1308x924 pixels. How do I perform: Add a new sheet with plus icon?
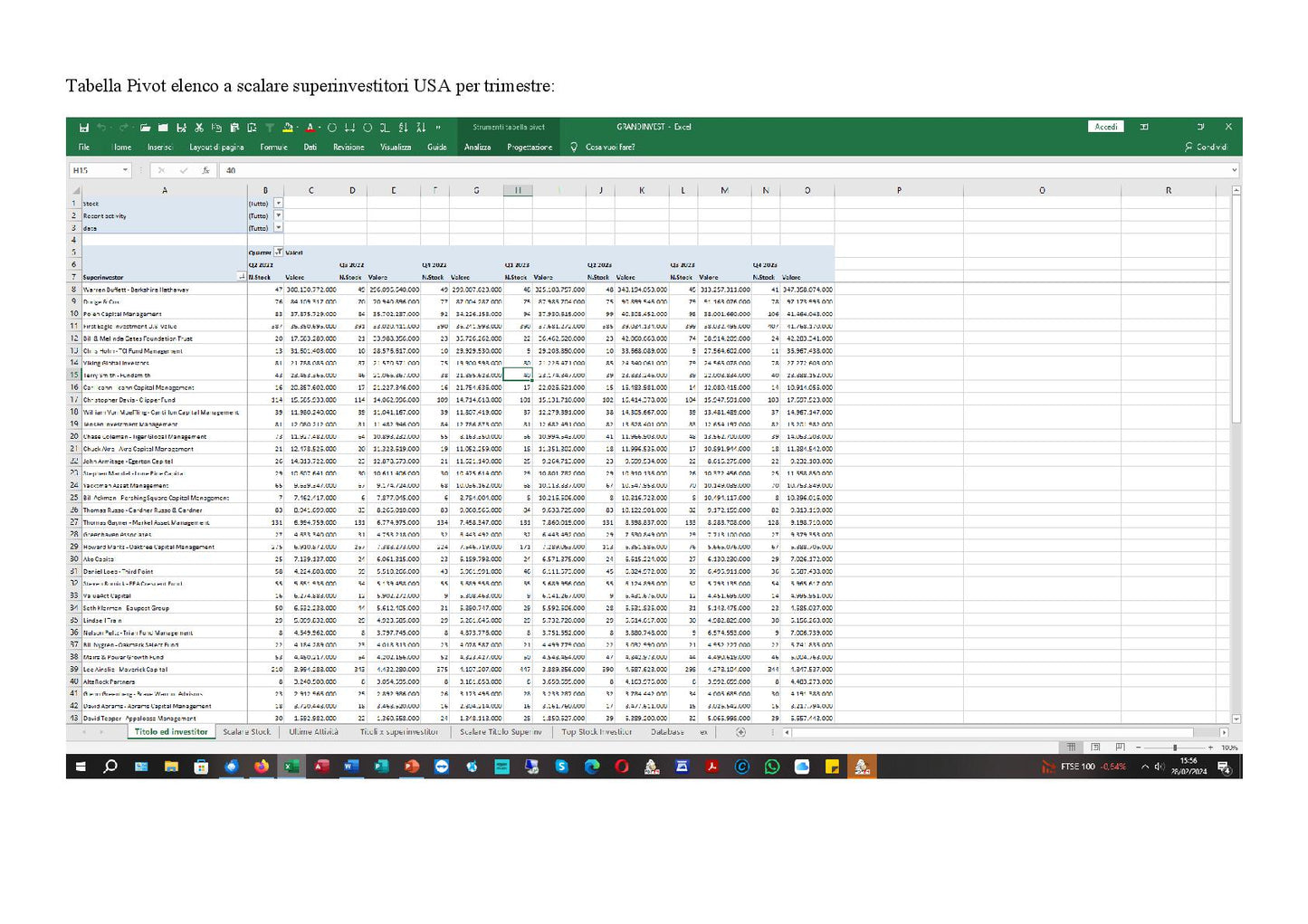coord(740,732)
